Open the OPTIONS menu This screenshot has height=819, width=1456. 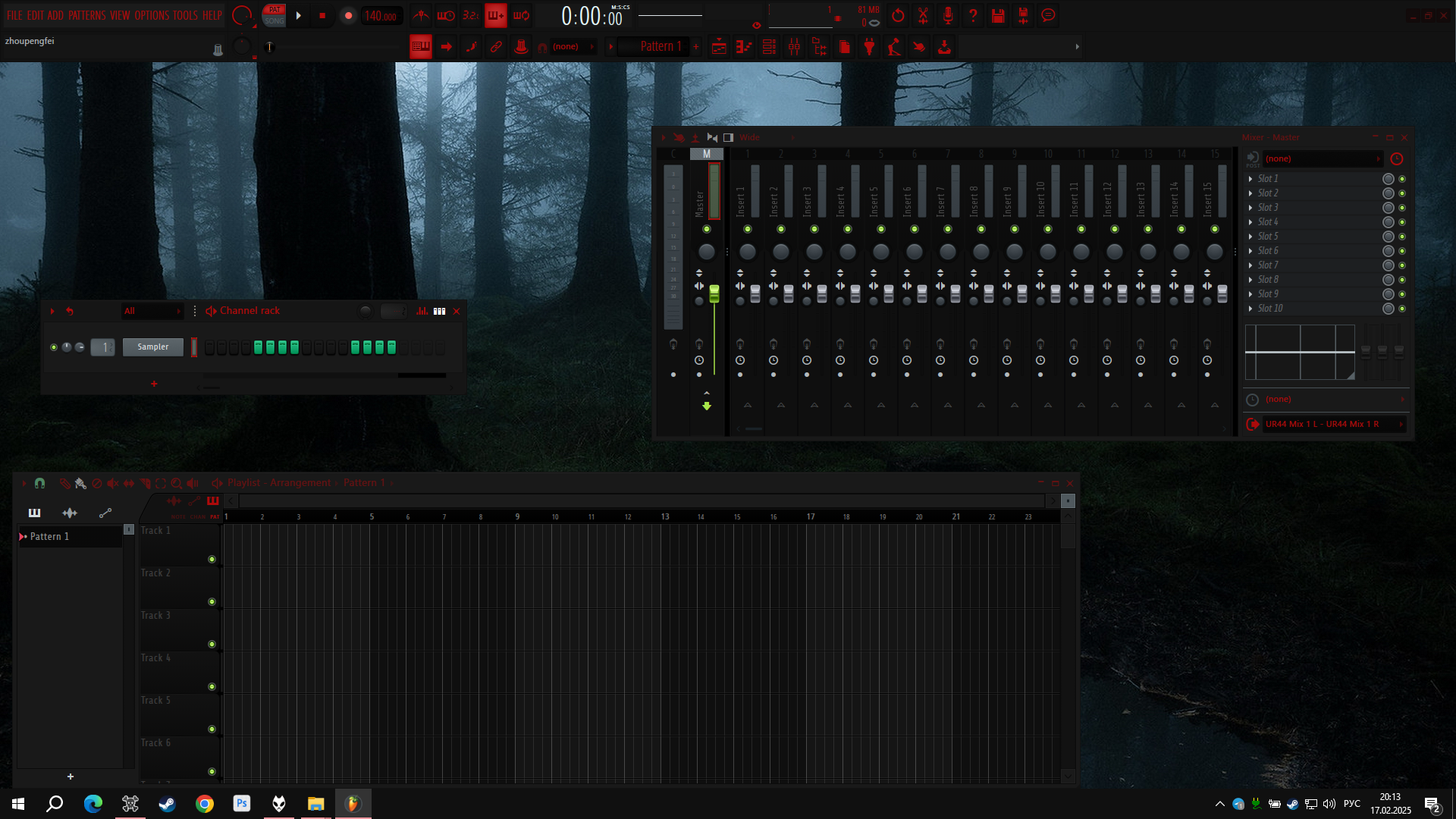(x=152, y=15)
